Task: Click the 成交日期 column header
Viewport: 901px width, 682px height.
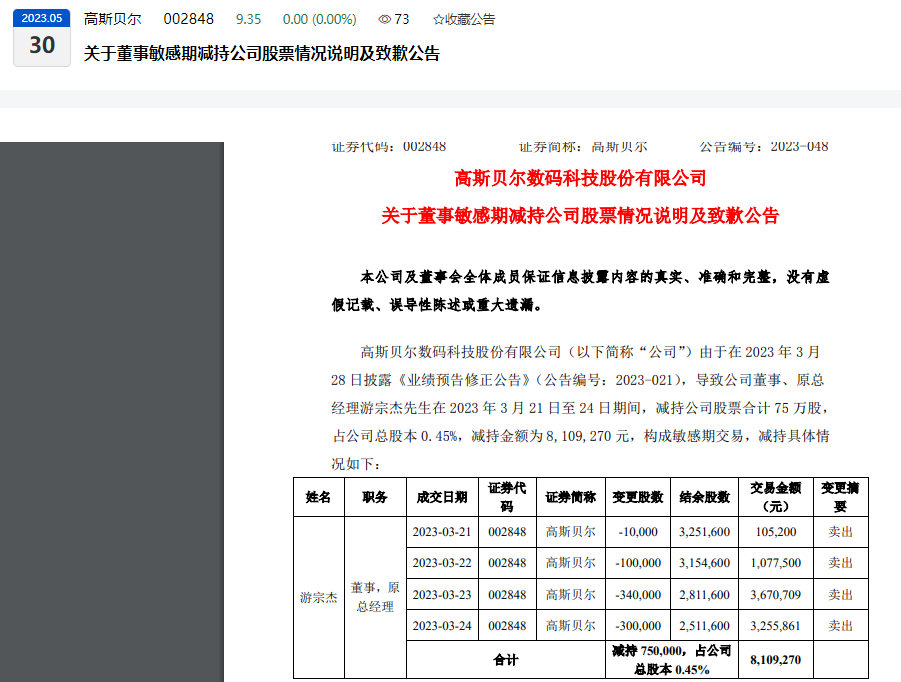Action: click(x=442, y=497)
